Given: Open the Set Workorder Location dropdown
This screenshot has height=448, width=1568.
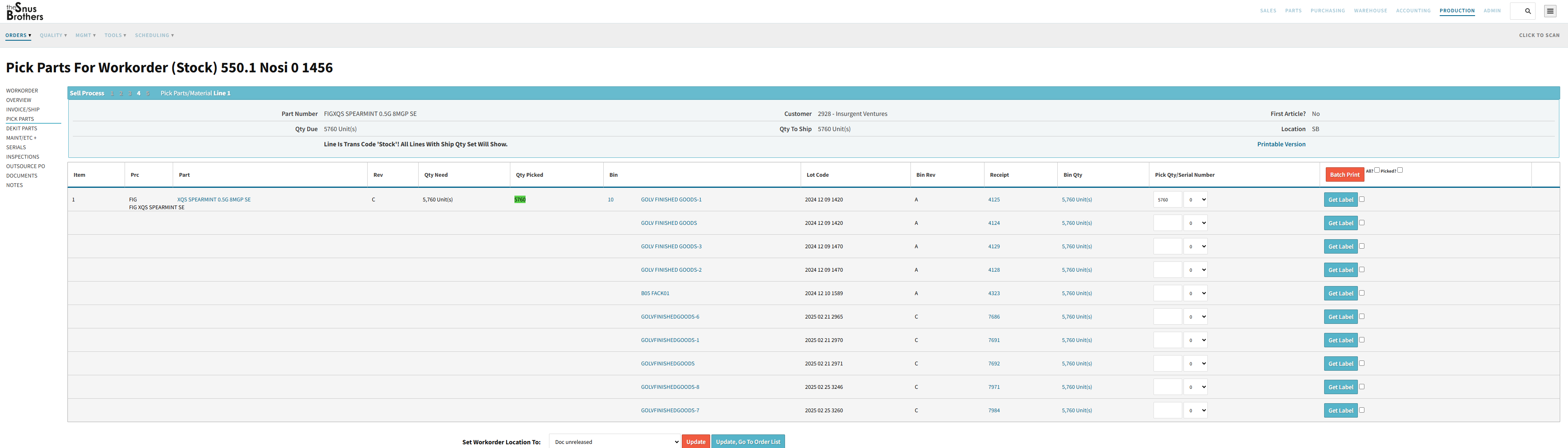Looking at the screenshot, I should pyautogui.click(x=615, y=442).
